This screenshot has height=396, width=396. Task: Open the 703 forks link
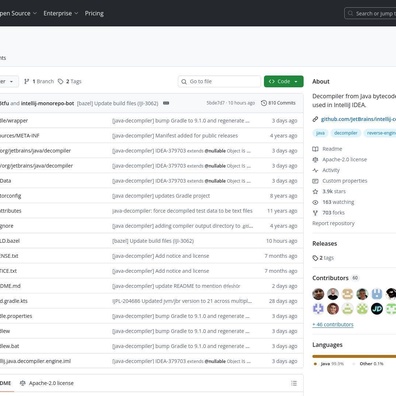click(333, 213)
